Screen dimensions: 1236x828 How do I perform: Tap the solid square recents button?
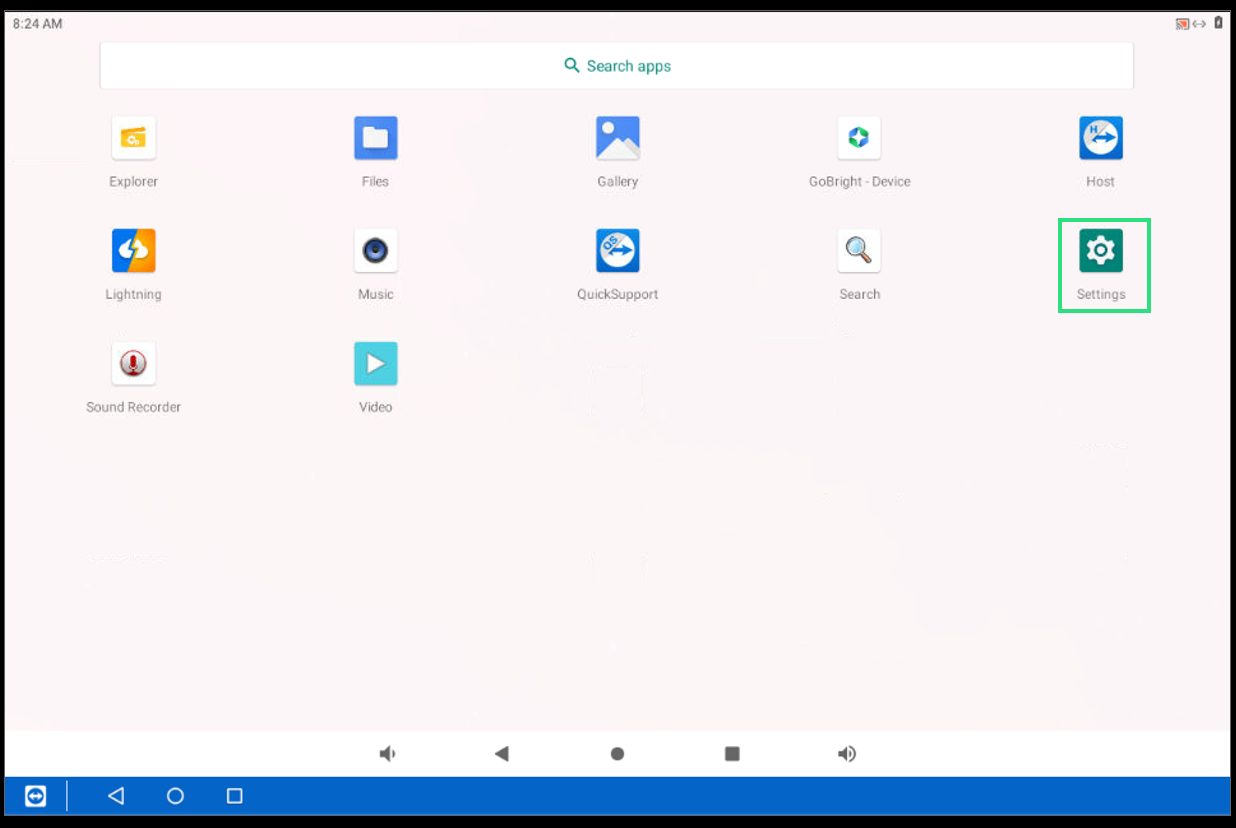pyautogui.click(x=732, y=754)
